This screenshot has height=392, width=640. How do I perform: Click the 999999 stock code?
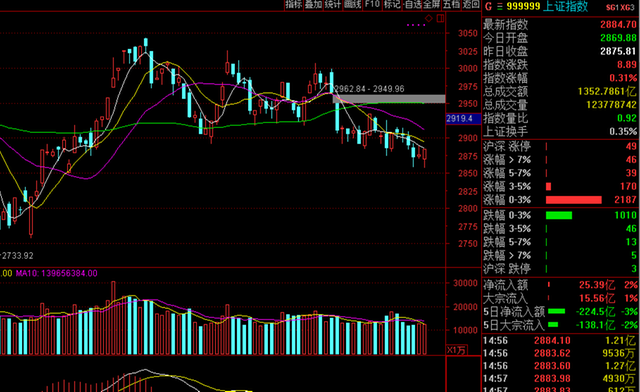coord(523,7)
